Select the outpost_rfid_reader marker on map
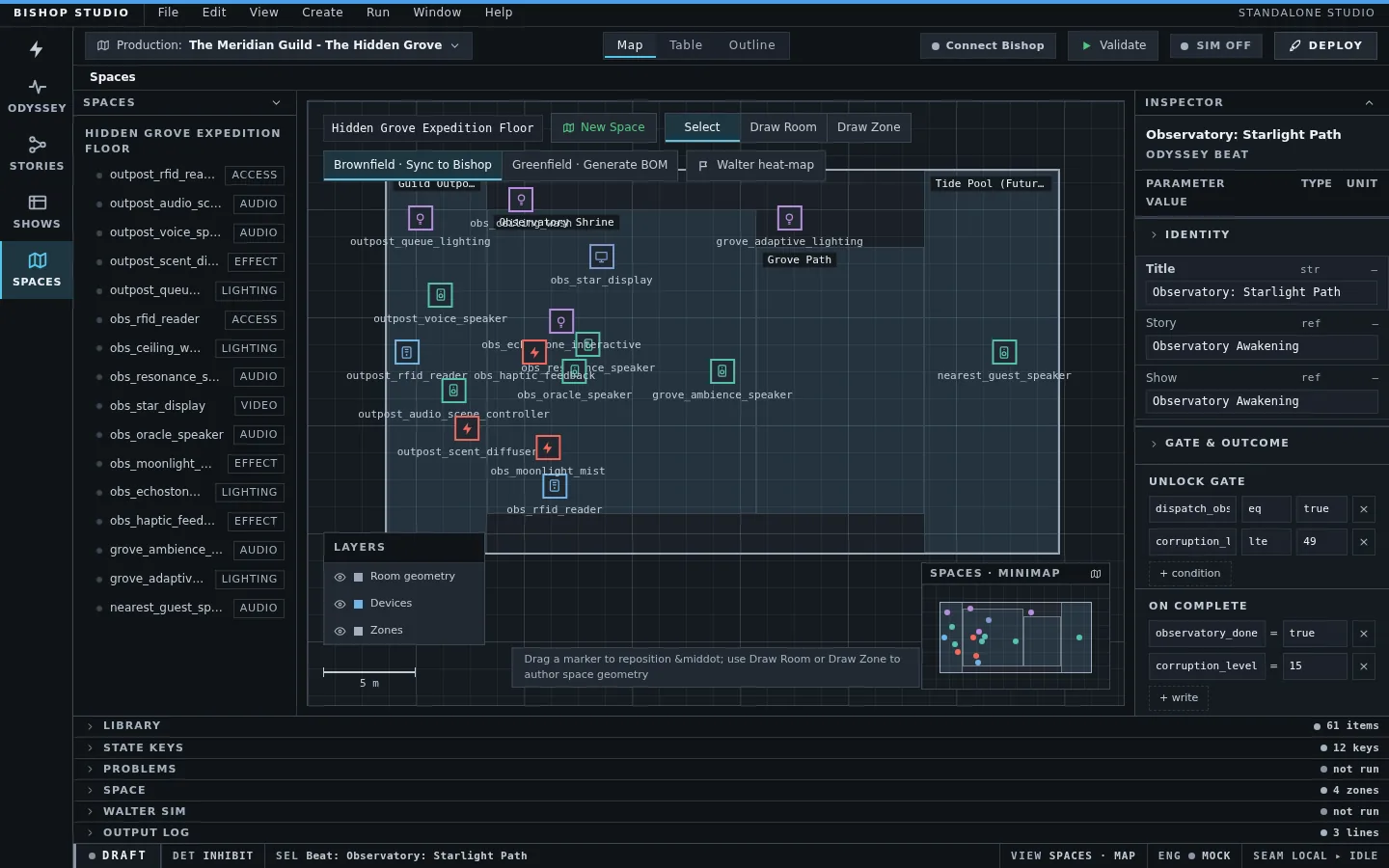 point(407,352)
